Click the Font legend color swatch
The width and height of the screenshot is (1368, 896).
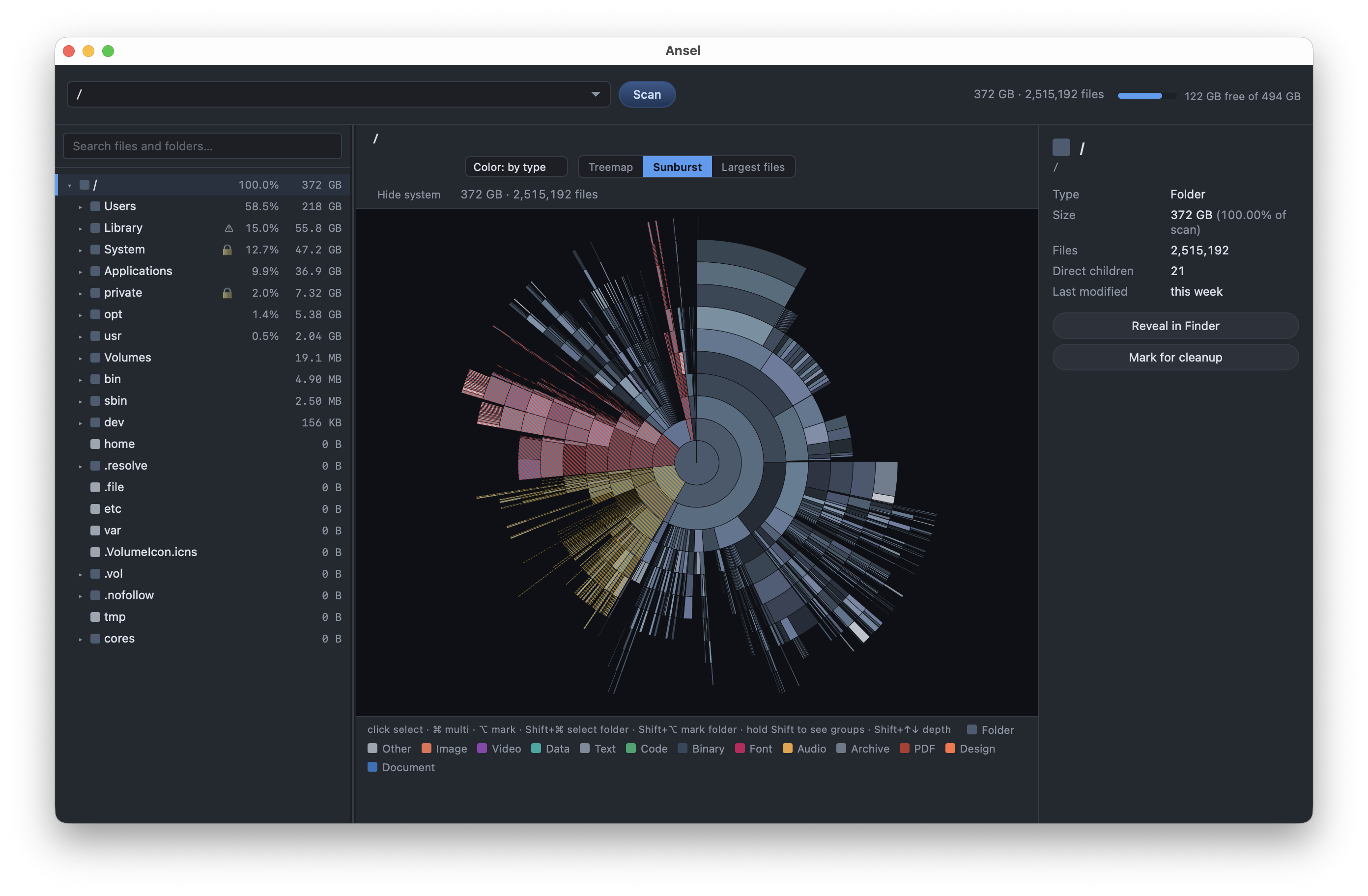pyautogui.click(x=741, y=748)
